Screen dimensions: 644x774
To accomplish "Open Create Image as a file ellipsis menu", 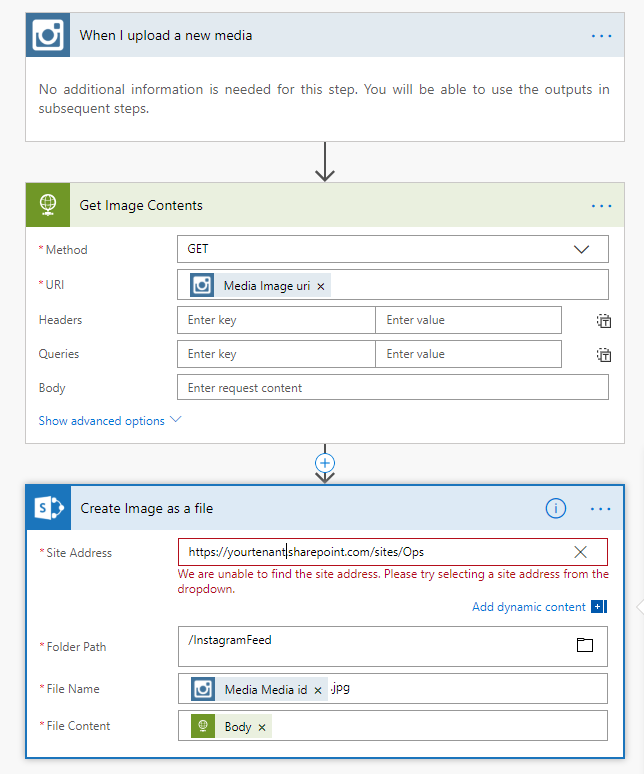I will pos(601,508).
